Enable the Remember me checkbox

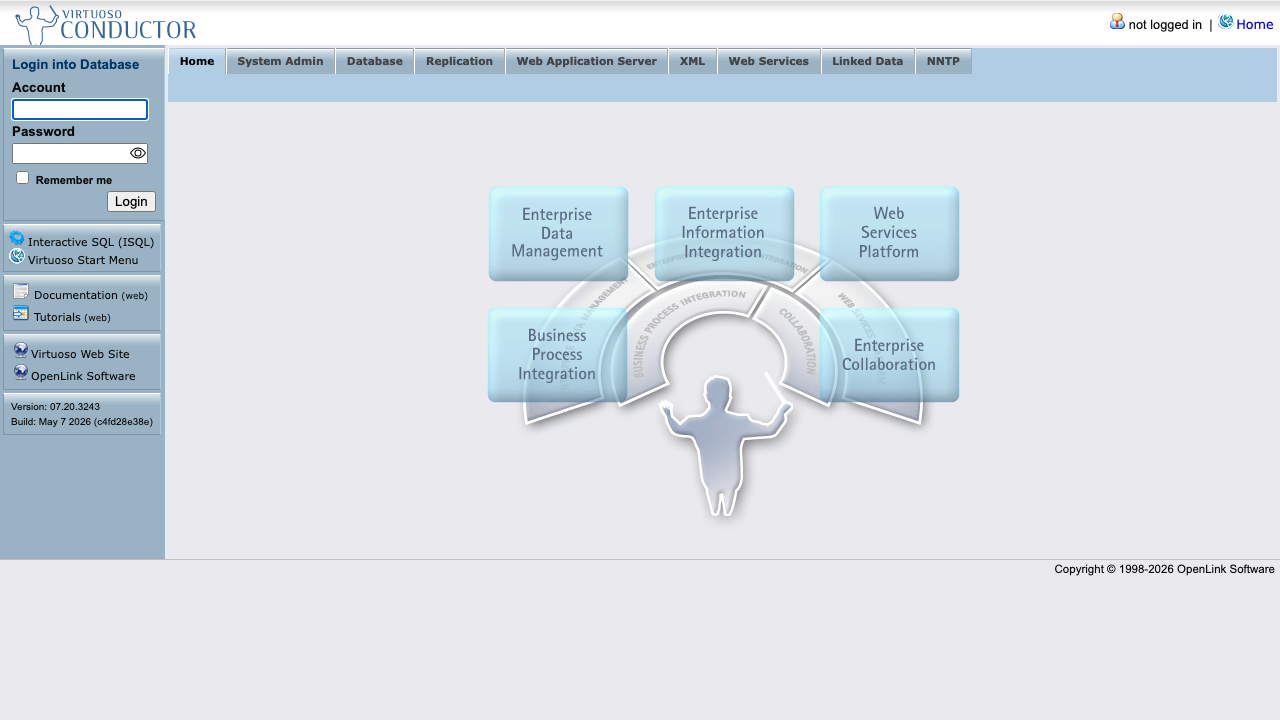point(23,177)
